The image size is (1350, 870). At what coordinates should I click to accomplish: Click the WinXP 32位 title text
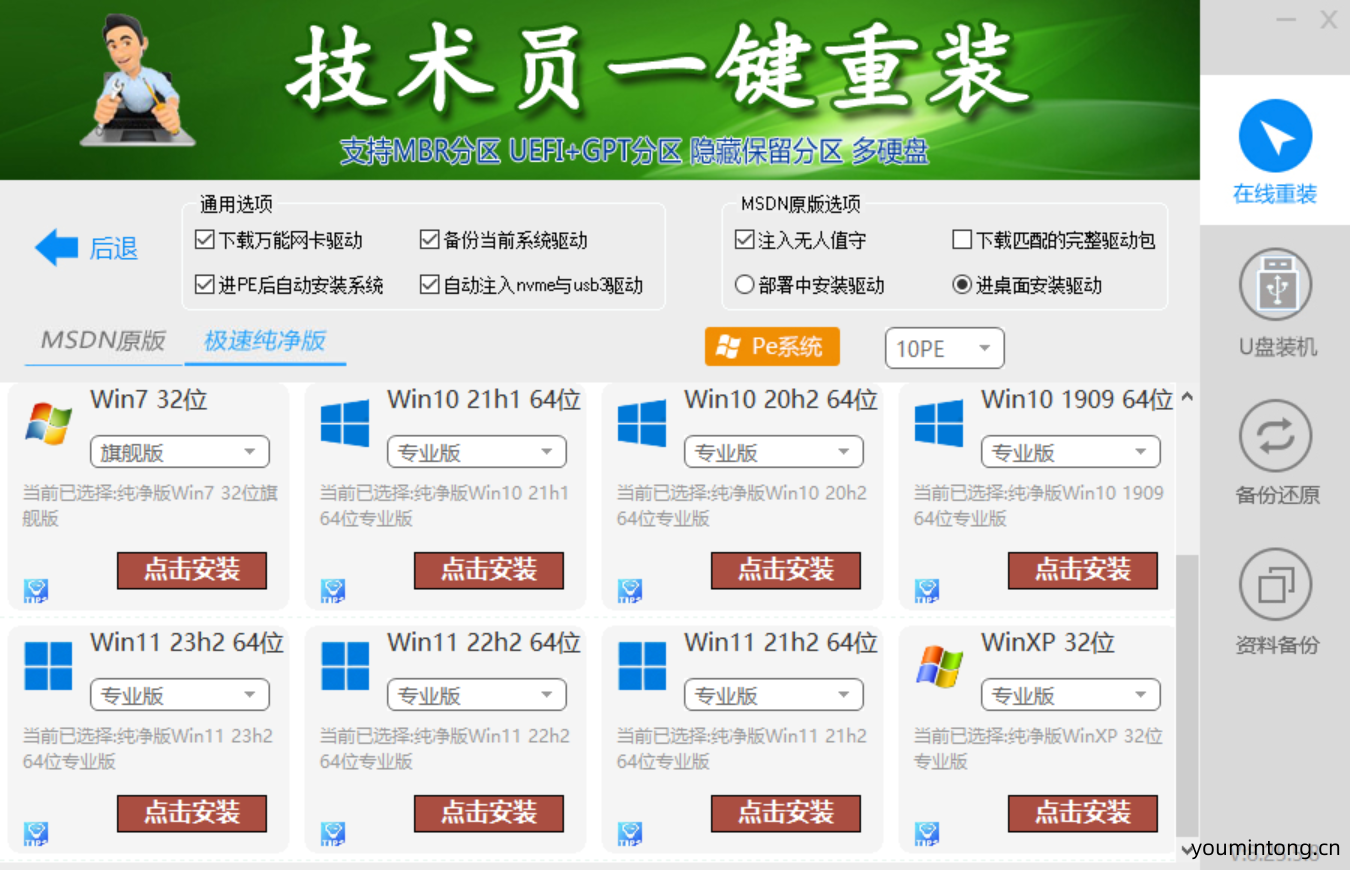tap(1048, 643)
